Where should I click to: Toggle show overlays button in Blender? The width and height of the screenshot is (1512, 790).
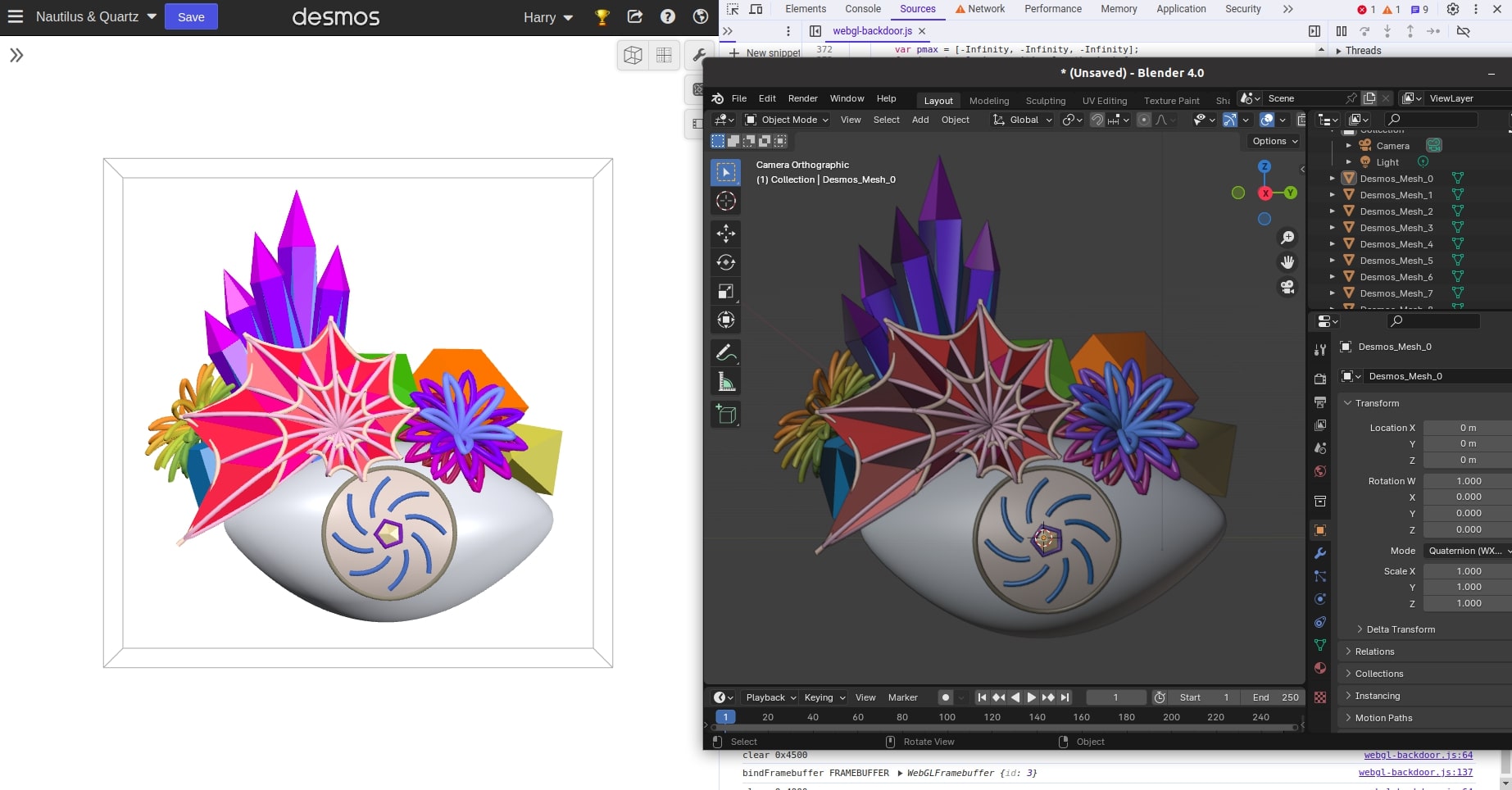point(1267,120)
